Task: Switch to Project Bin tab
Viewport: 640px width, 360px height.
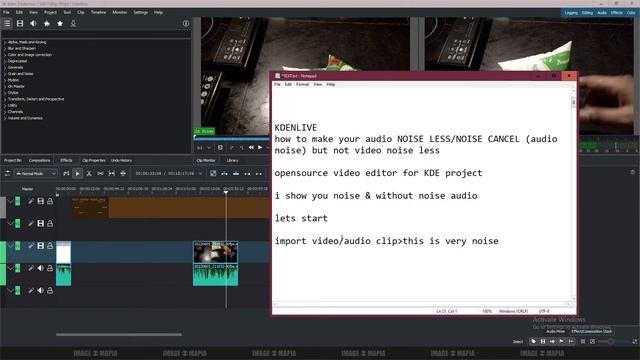Action: [x=13, y=160]
